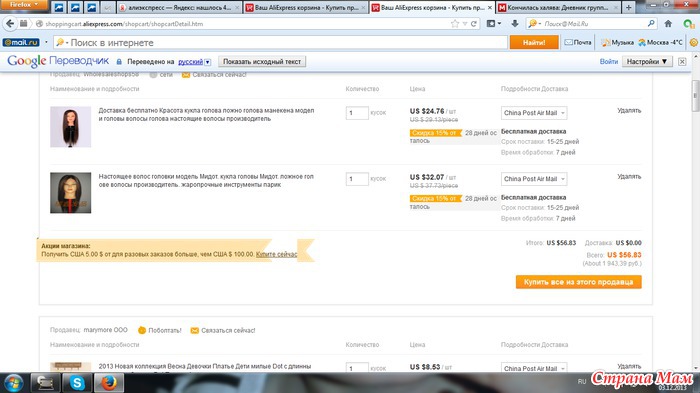Click the Google Переводчик logo
This screenshot has height=393, width=700.
click(x=58, y=61)
